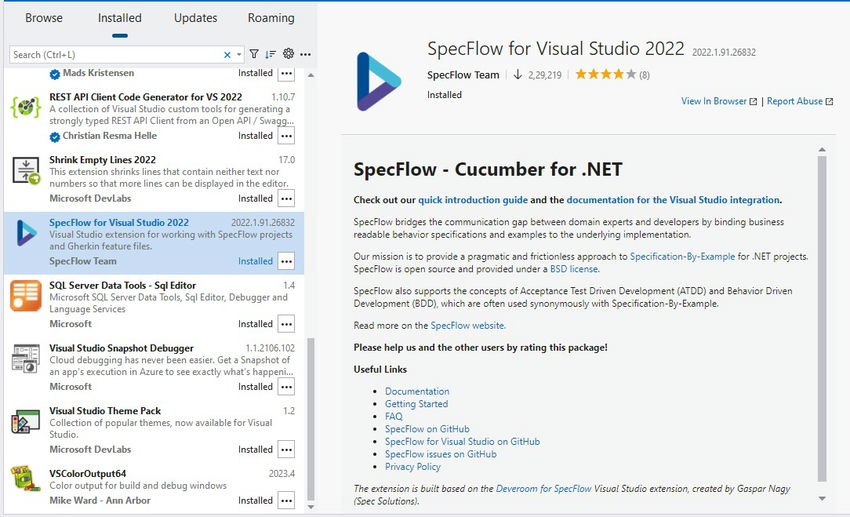Open the sort extensions options
The image size is (850, 517).
click(271, 54)
